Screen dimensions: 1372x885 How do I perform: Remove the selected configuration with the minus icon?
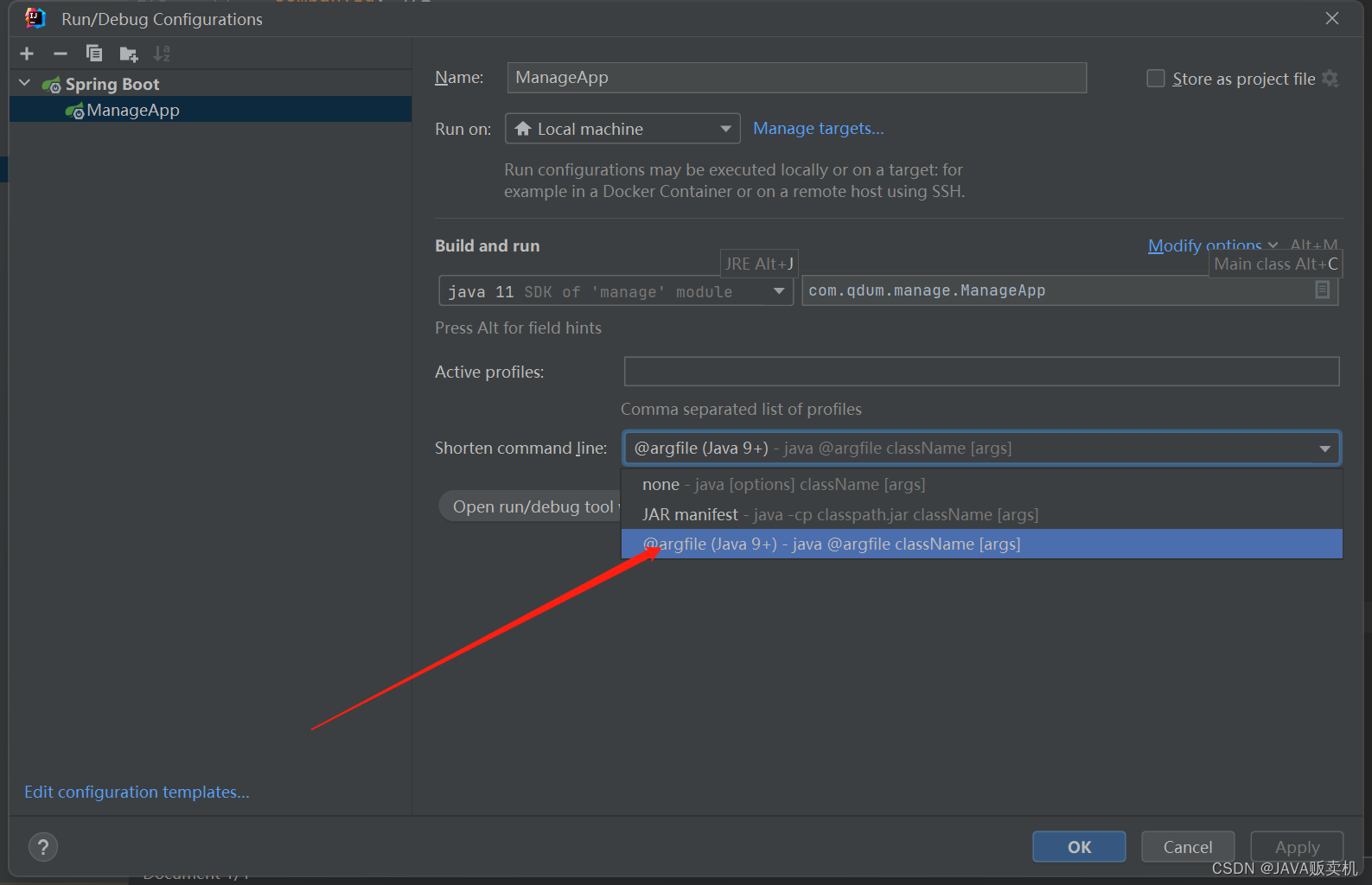[x=61, y=54]
